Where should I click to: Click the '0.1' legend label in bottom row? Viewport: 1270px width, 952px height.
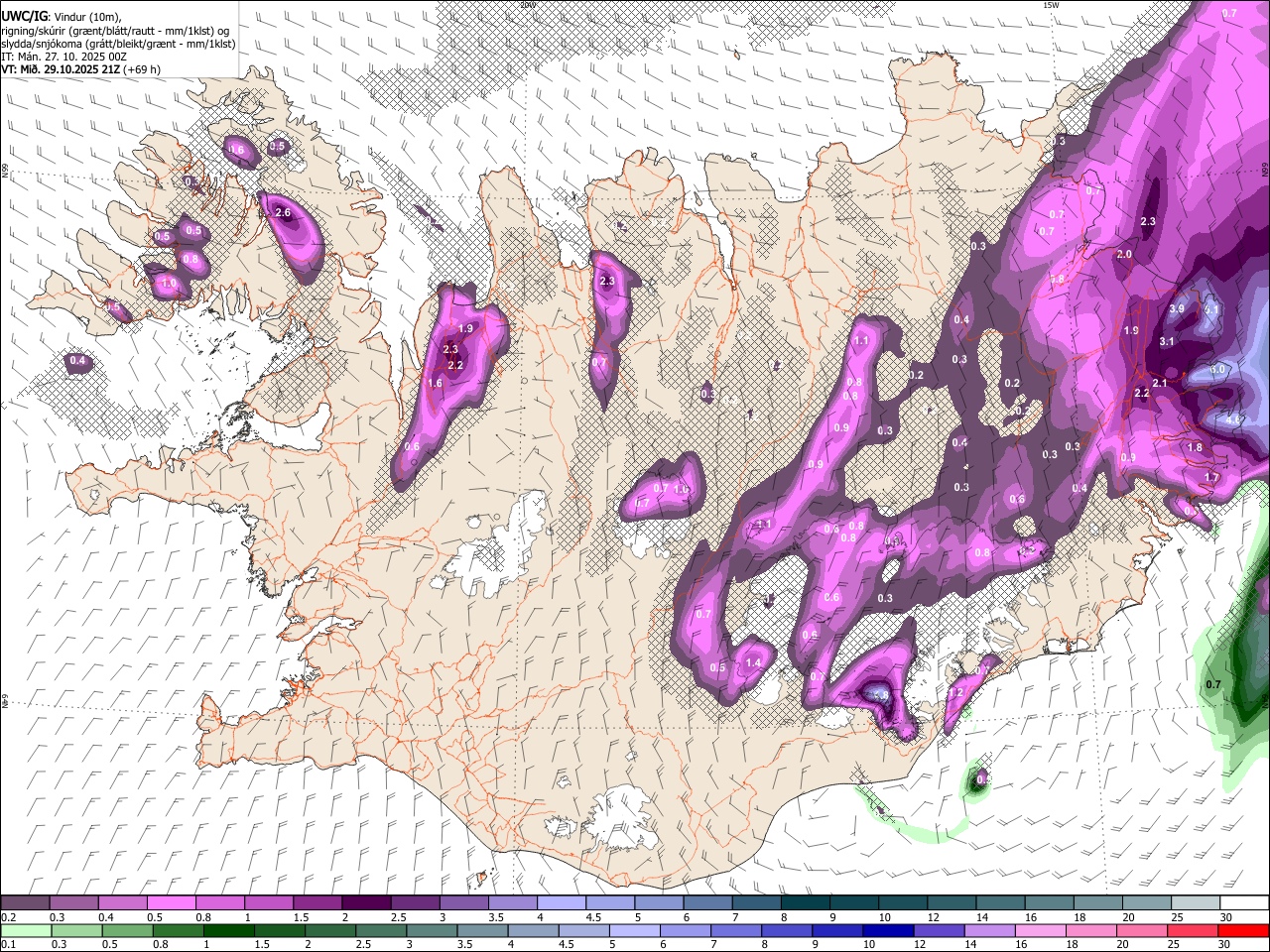pos(8,944)
